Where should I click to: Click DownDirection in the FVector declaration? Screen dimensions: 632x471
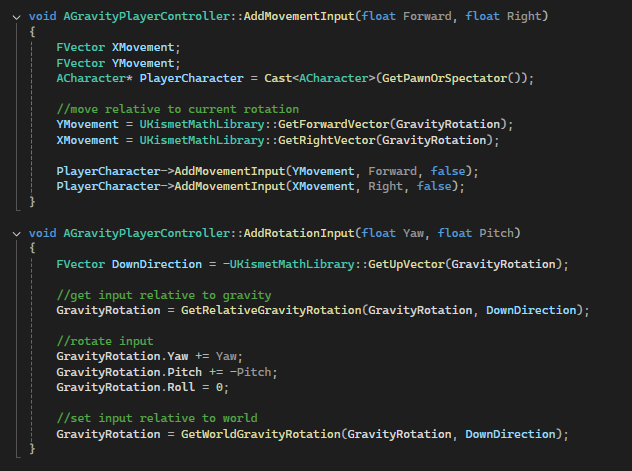click(156, 264)
